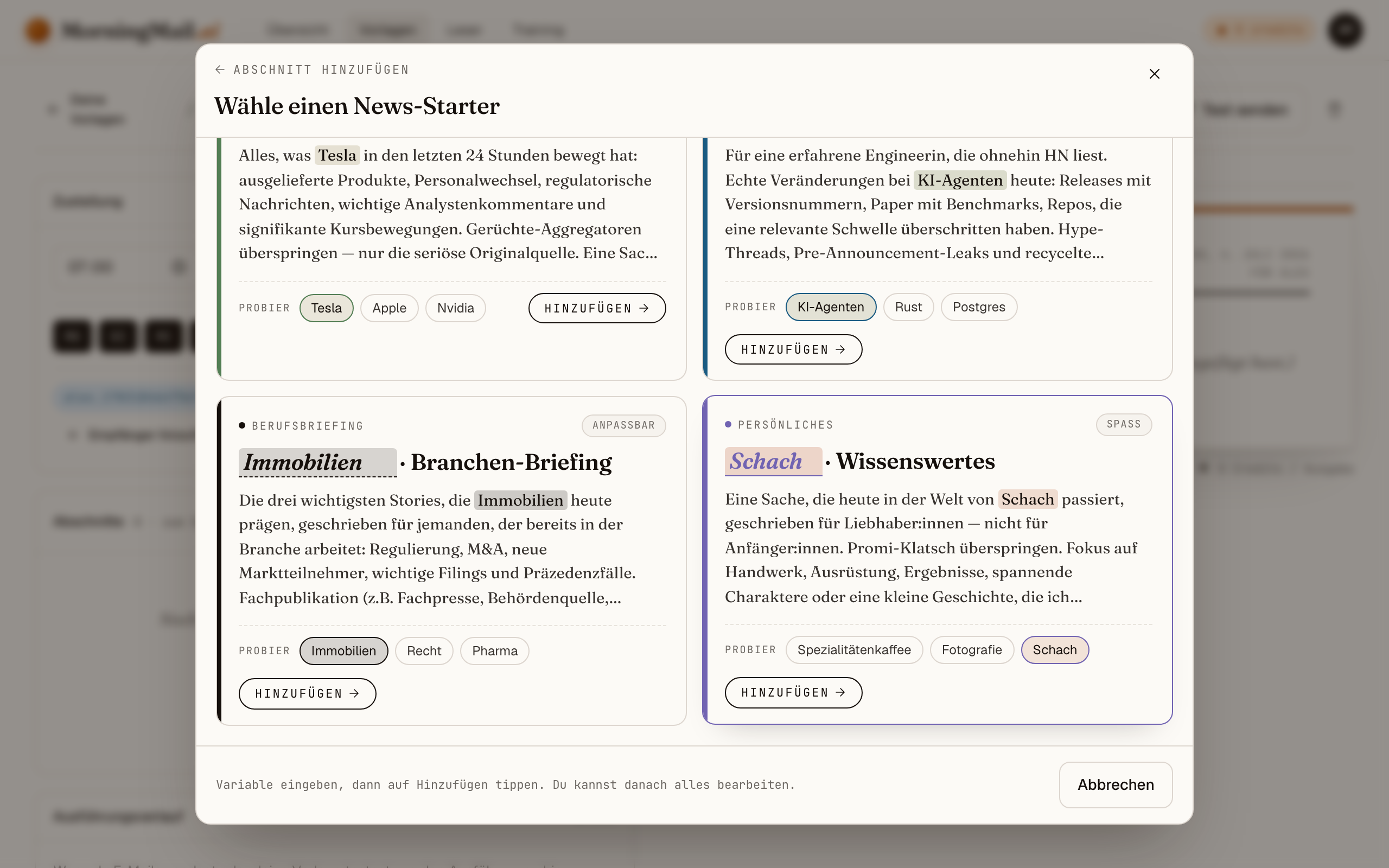Select the Spezialitätenkaffee chip
Screen dimensions: 1389x868
[x=853, y=650]
